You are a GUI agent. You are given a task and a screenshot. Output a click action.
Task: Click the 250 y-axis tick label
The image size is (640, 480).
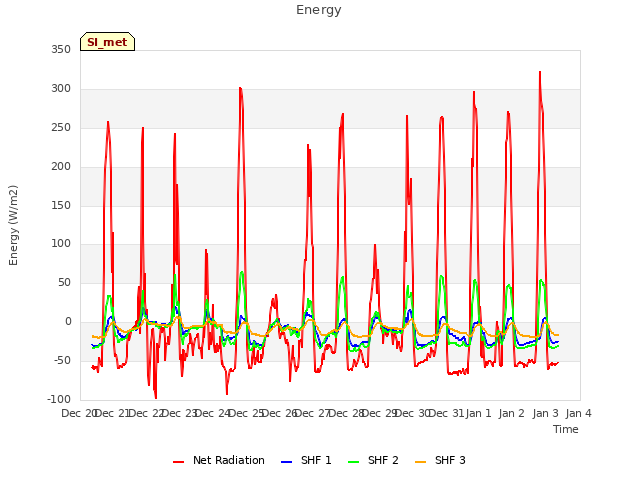(61, 127)
